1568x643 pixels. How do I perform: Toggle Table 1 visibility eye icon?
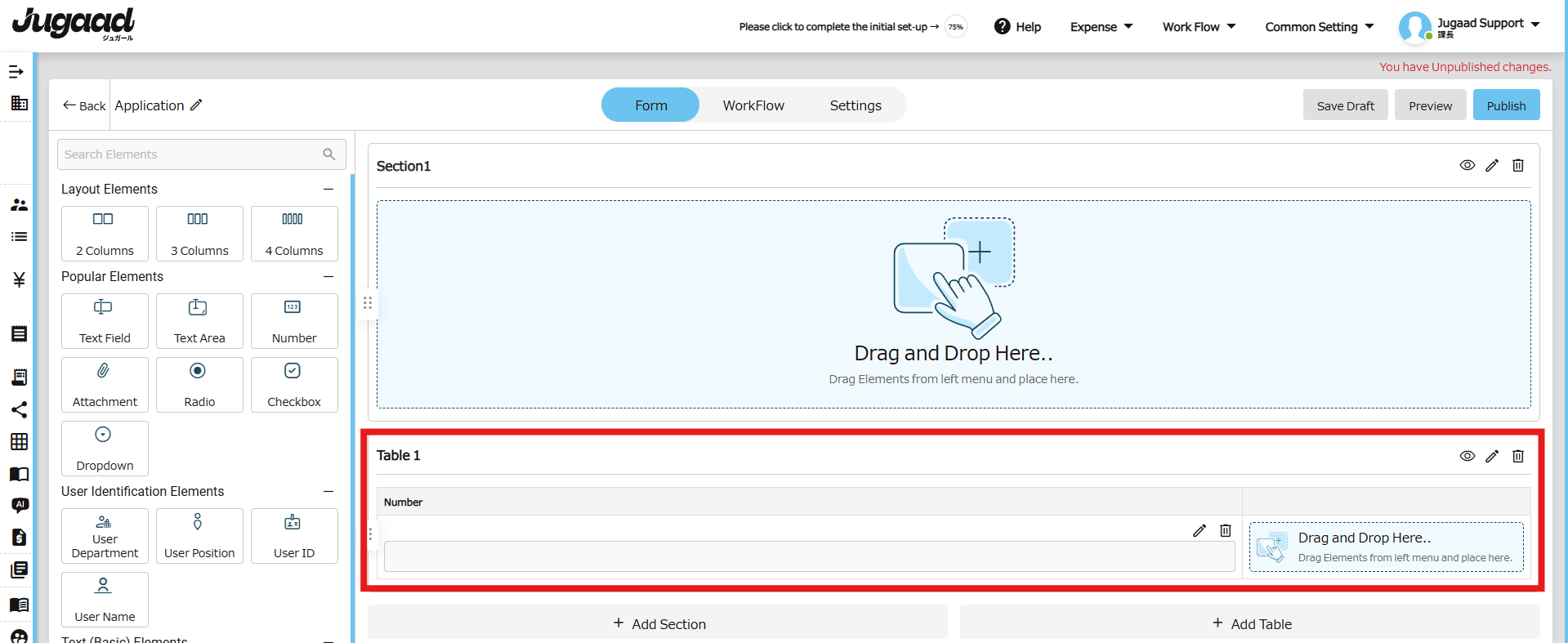pyautogui.click(x=1467, y=456)
